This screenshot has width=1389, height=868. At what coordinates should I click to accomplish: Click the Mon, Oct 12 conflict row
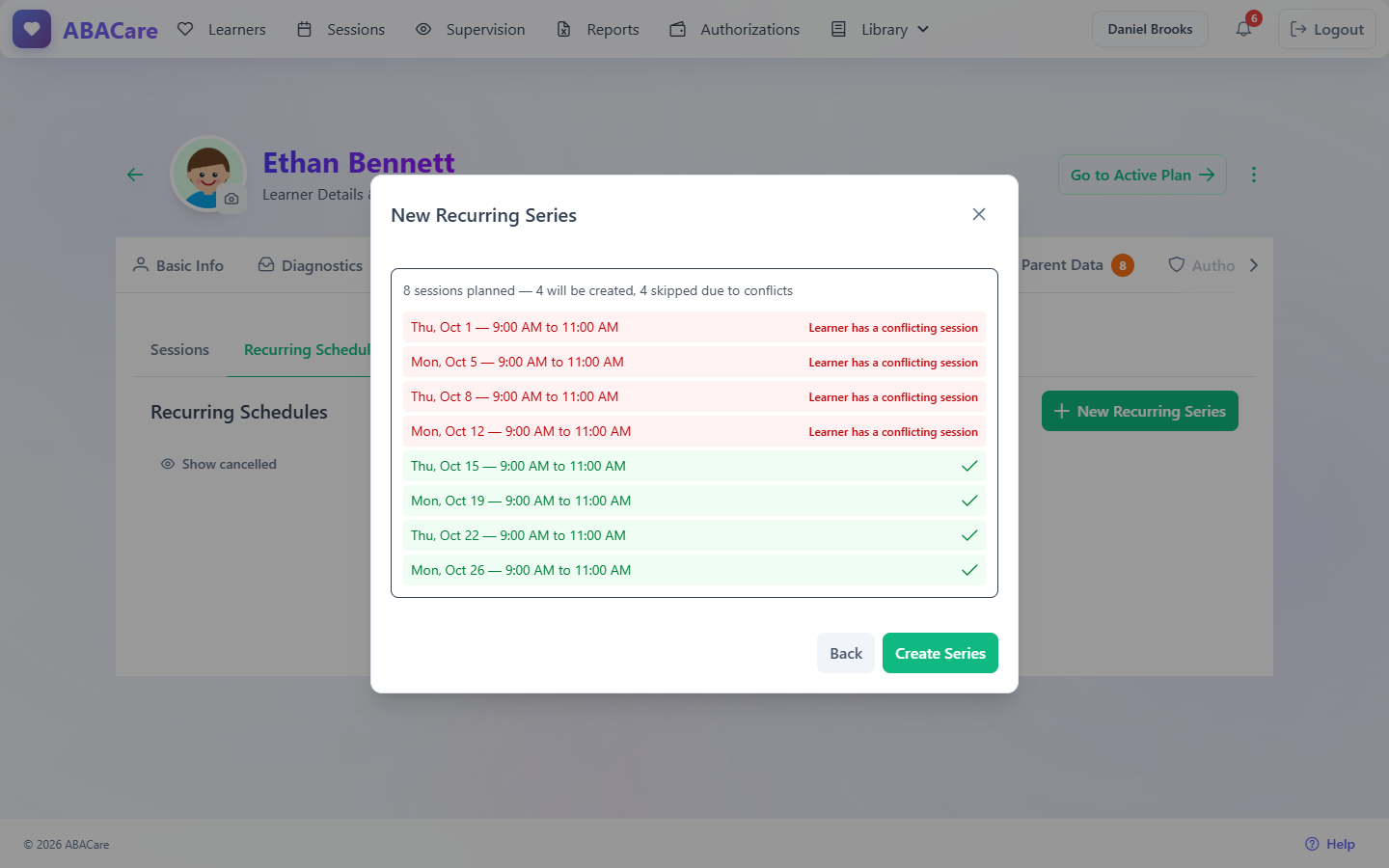[694, 431]
